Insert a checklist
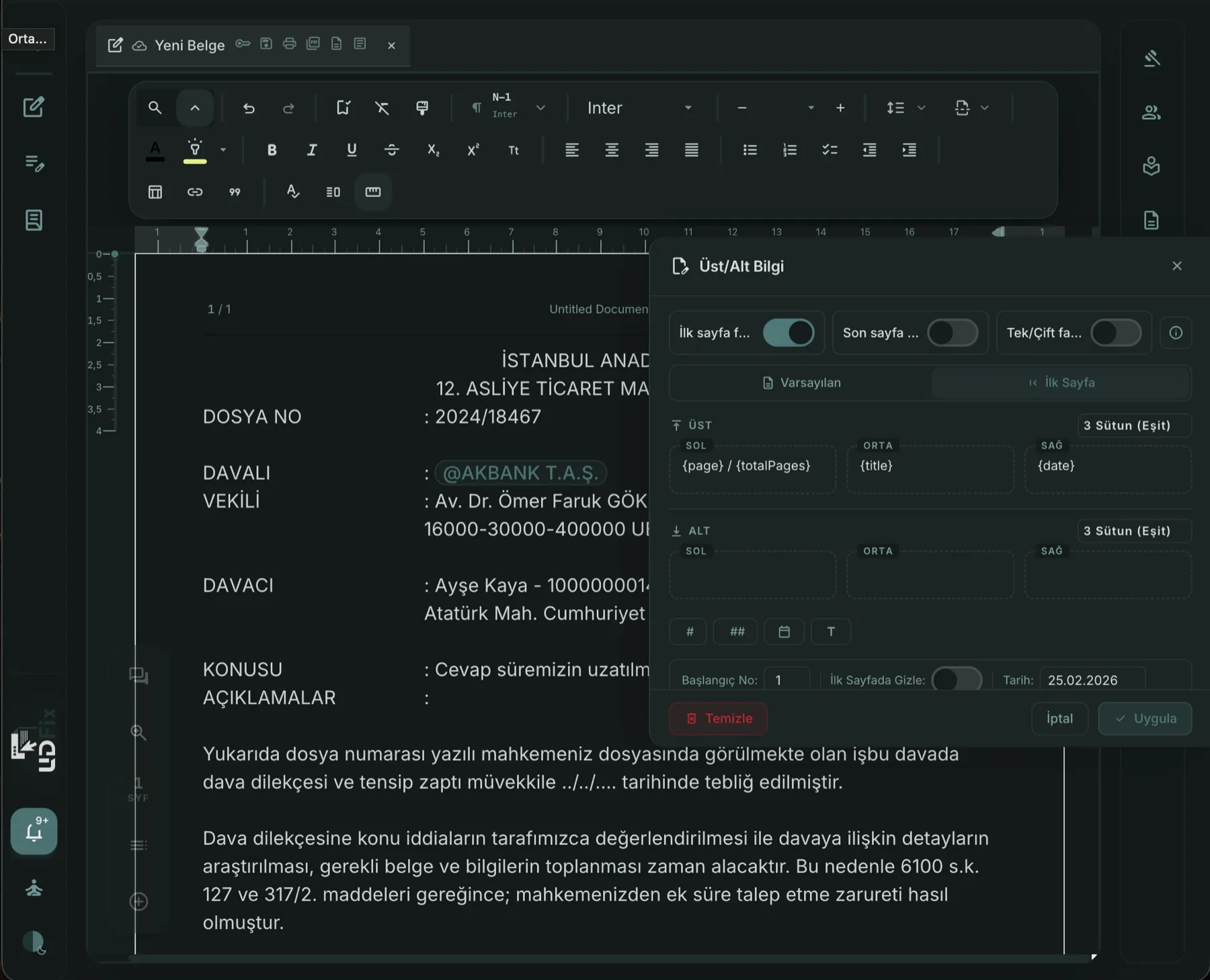The height and width of the screenshot is (980, 1210). (x=830, y=150)
